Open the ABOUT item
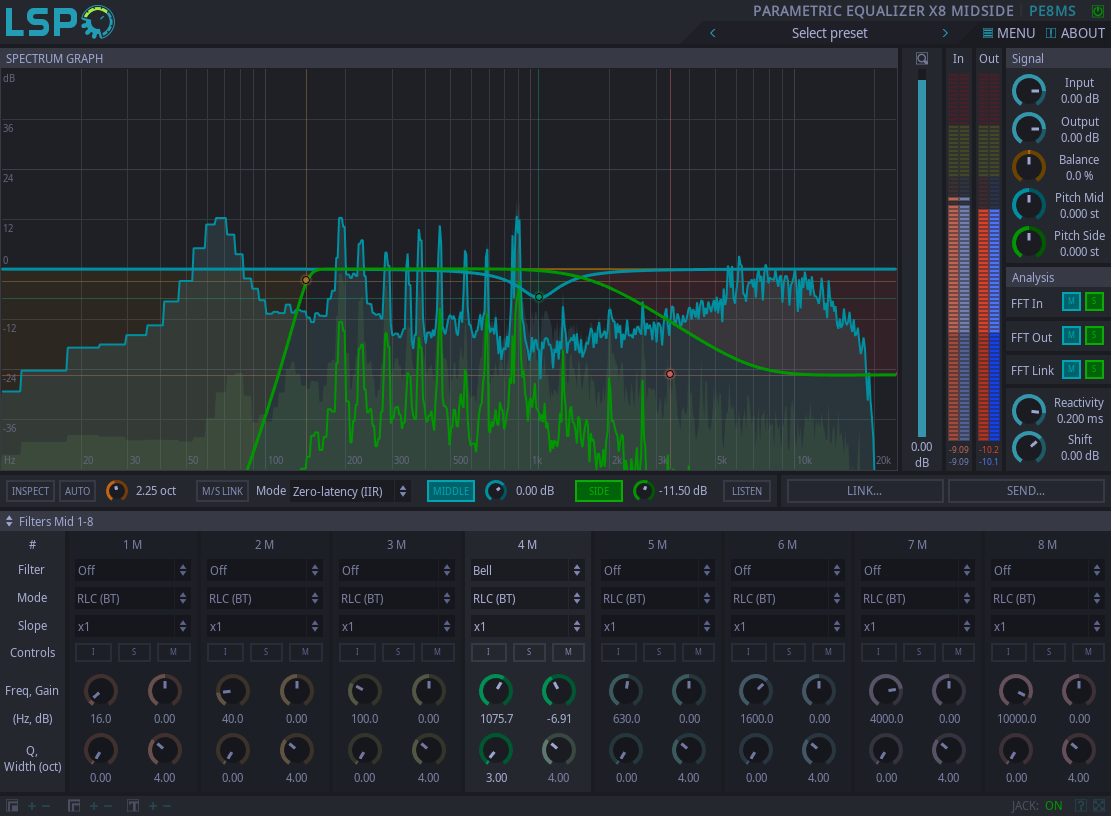The image size is (1111, 816). pos(1075,33)
